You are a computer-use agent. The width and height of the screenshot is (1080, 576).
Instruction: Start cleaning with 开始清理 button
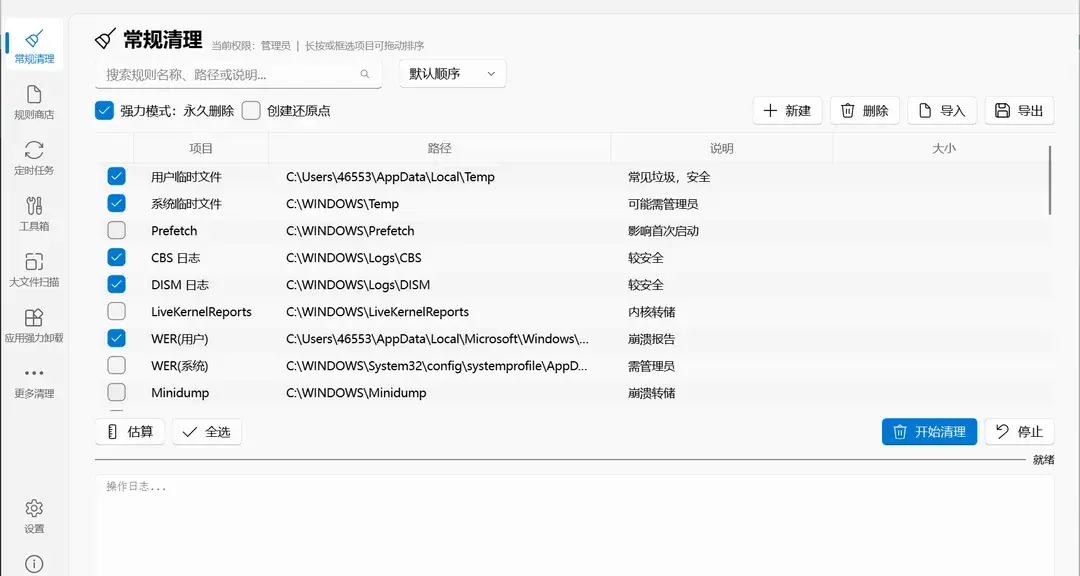click(x=929, y=431)
